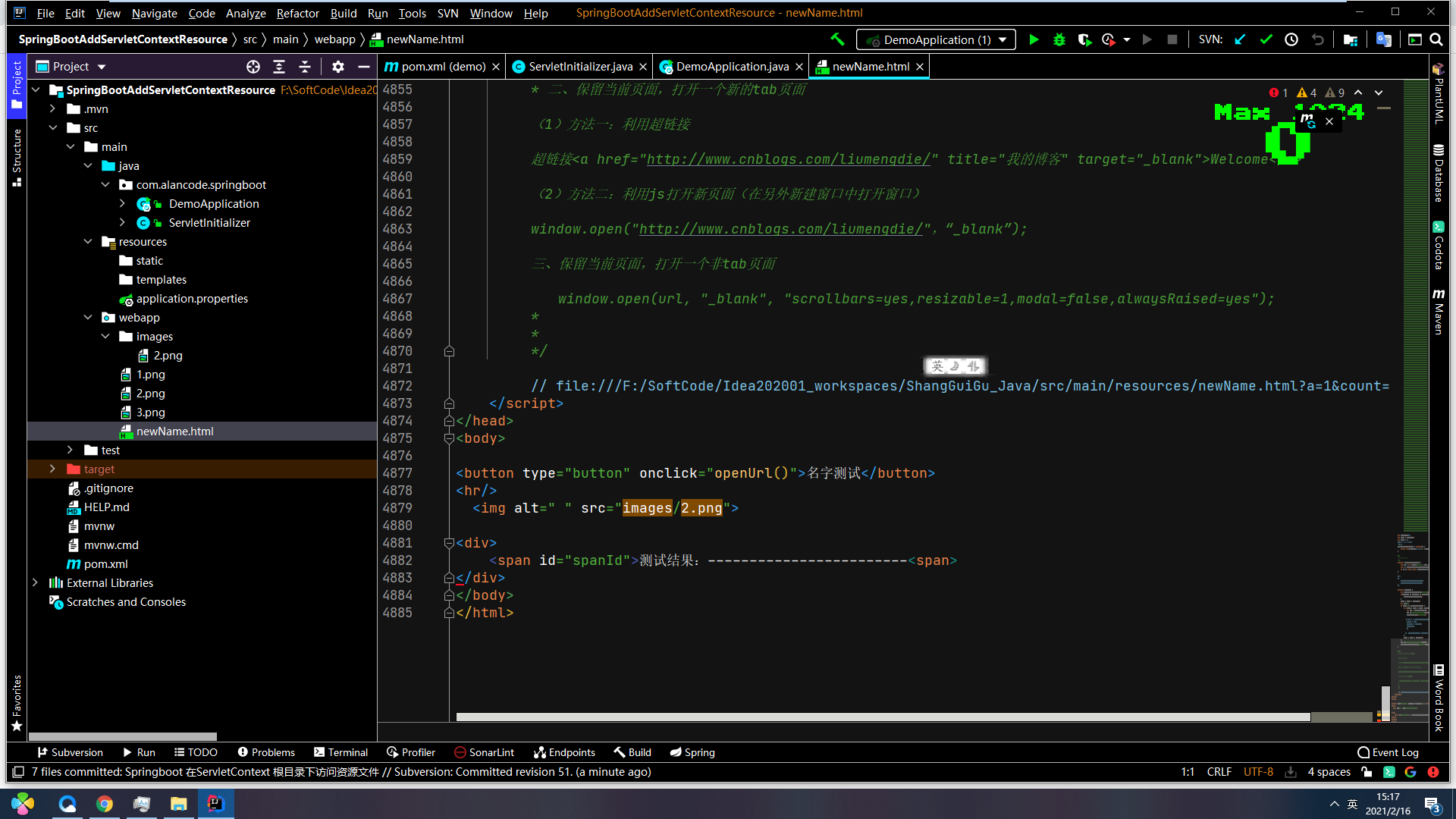1456x819 pixels.
Task: Expand the DemoApplication class node
Action: coord(123,203)
